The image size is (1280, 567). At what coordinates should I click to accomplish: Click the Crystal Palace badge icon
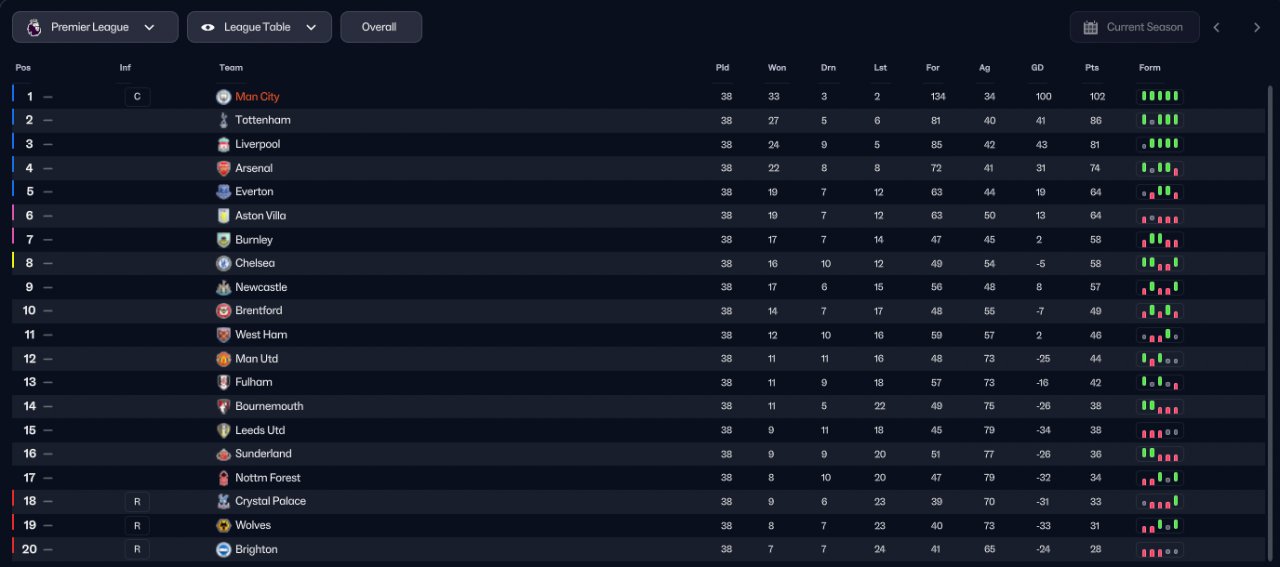coord(223,501)
